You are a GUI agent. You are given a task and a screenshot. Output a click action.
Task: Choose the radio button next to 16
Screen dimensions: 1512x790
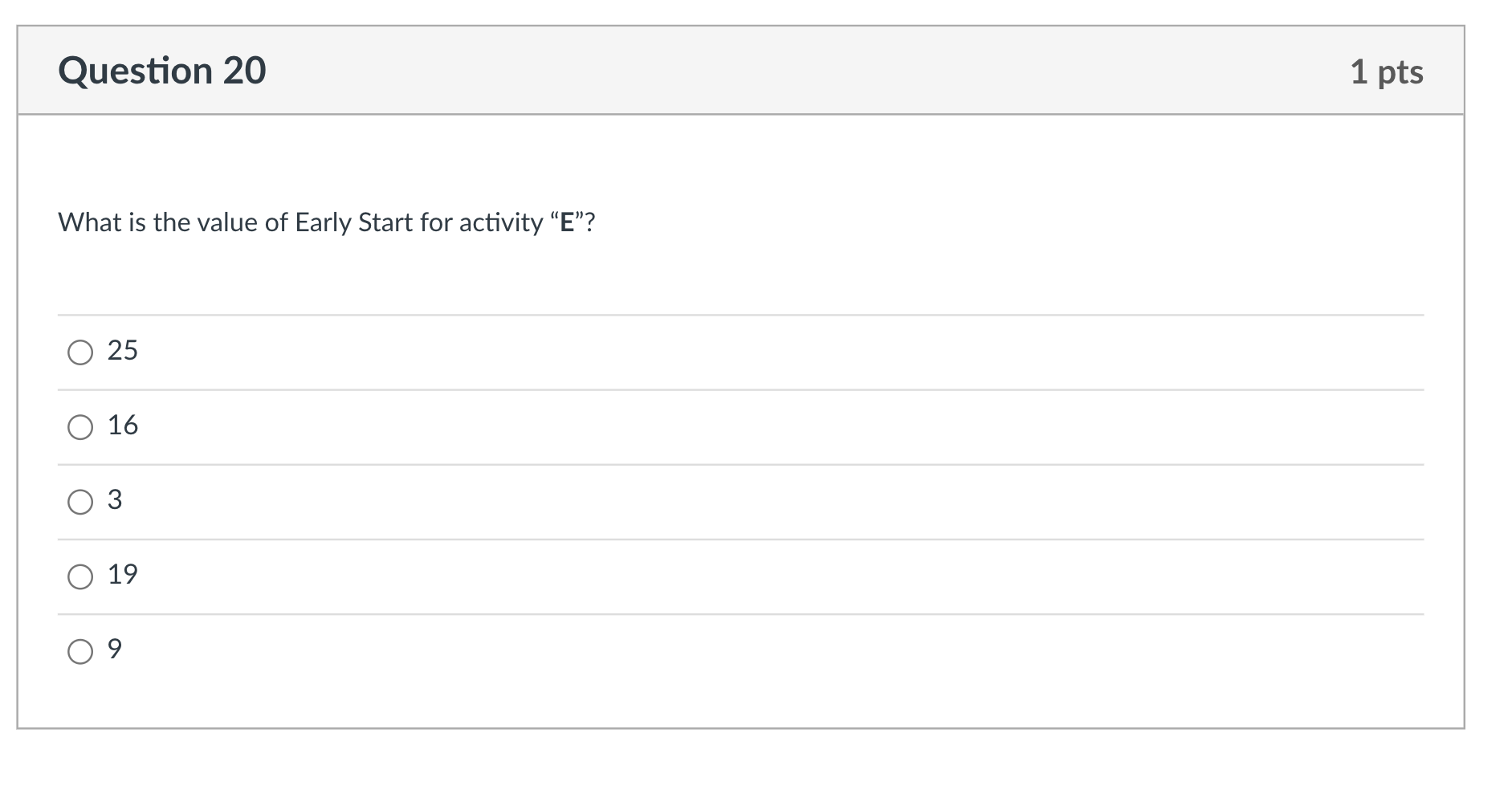click(80, 427)
